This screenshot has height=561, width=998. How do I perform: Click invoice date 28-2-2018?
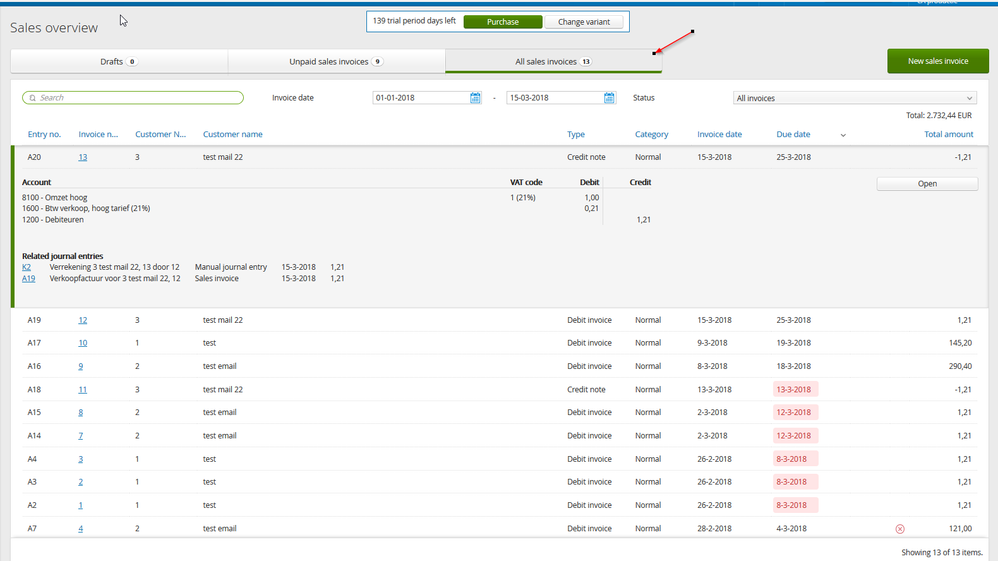coord(714,529)
